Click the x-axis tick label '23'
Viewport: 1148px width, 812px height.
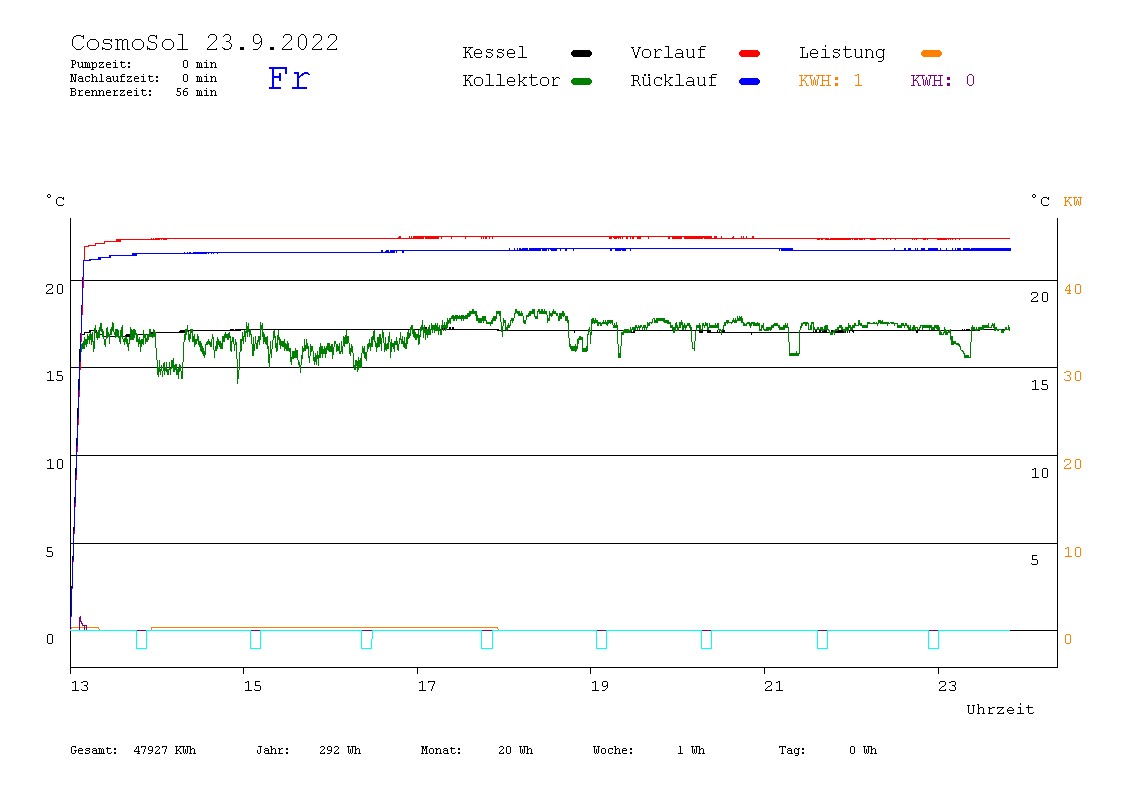click(947, 686)
